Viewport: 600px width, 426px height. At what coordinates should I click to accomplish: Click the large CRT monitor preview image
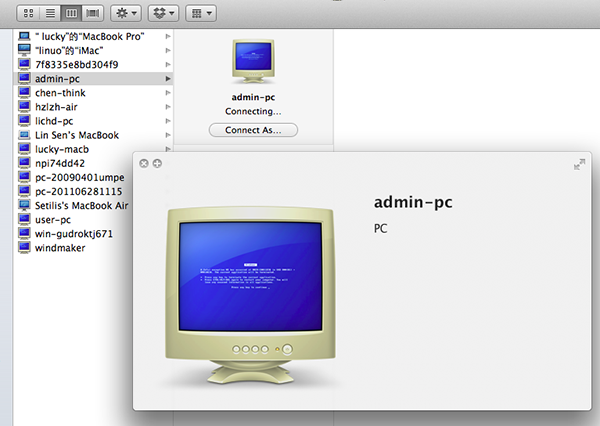click(250, 296)
